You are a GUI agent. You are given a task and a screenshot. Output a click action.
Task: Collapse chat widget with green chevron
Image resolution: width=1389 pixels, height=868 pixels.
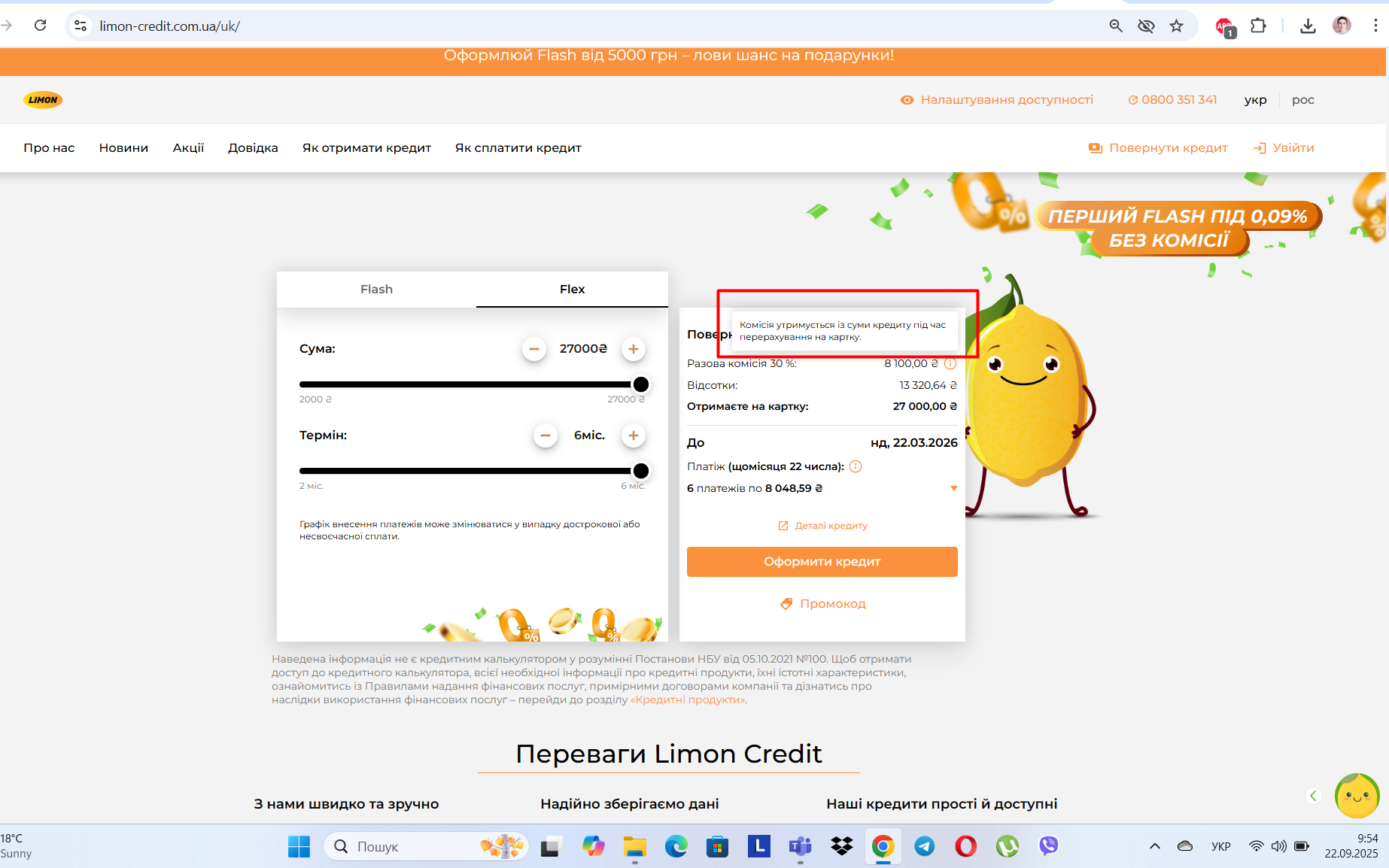tap(1314, 796)
